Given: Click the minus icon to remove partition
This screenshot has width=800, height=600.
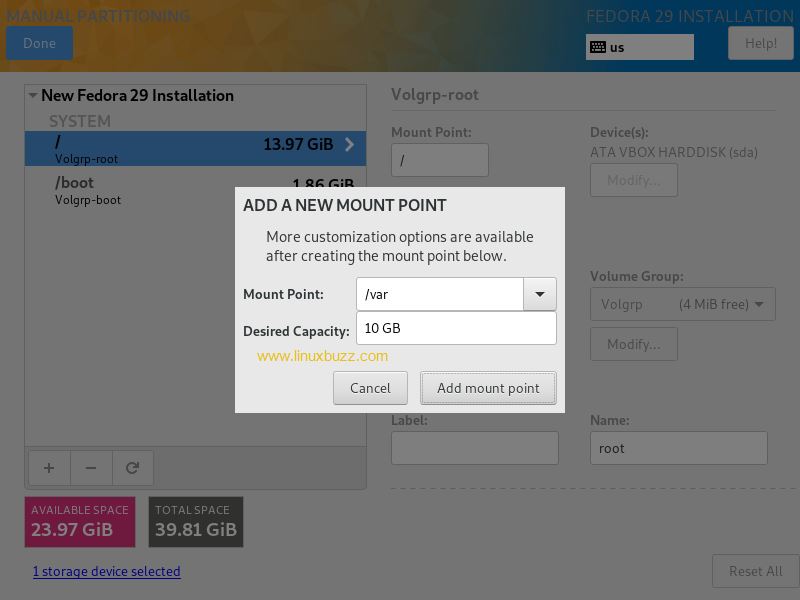Looking at the screenshot, I should coord(91,468).
